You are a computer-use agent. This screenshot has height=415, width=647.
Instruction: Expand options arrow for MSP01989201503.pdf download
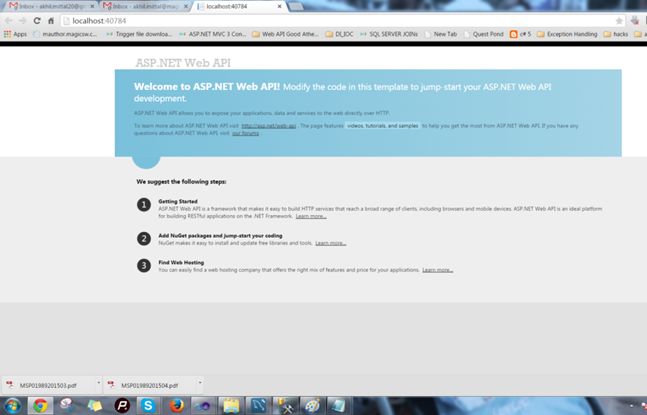click(98, 383)
